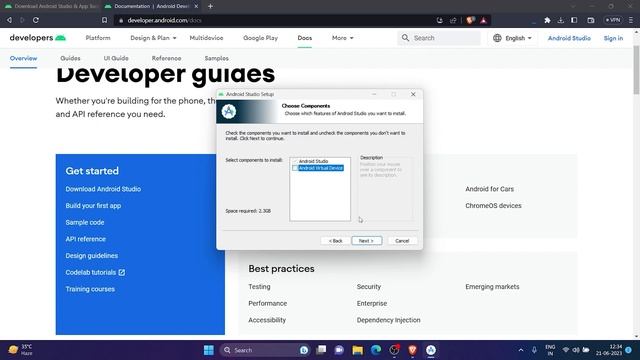Click taskbar Search box
This screenshot has width=640, height=360.
point(265,350)
